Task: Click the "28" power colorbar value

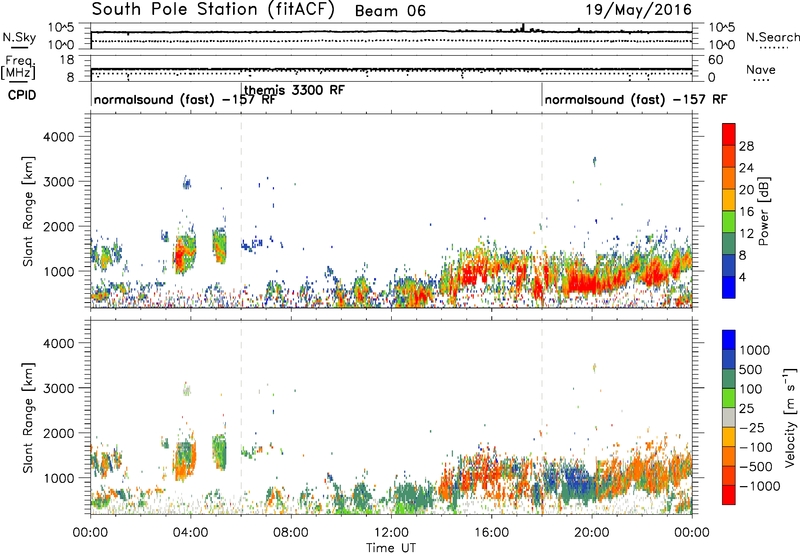Action: pyautogui.click(x=746, y=146)
